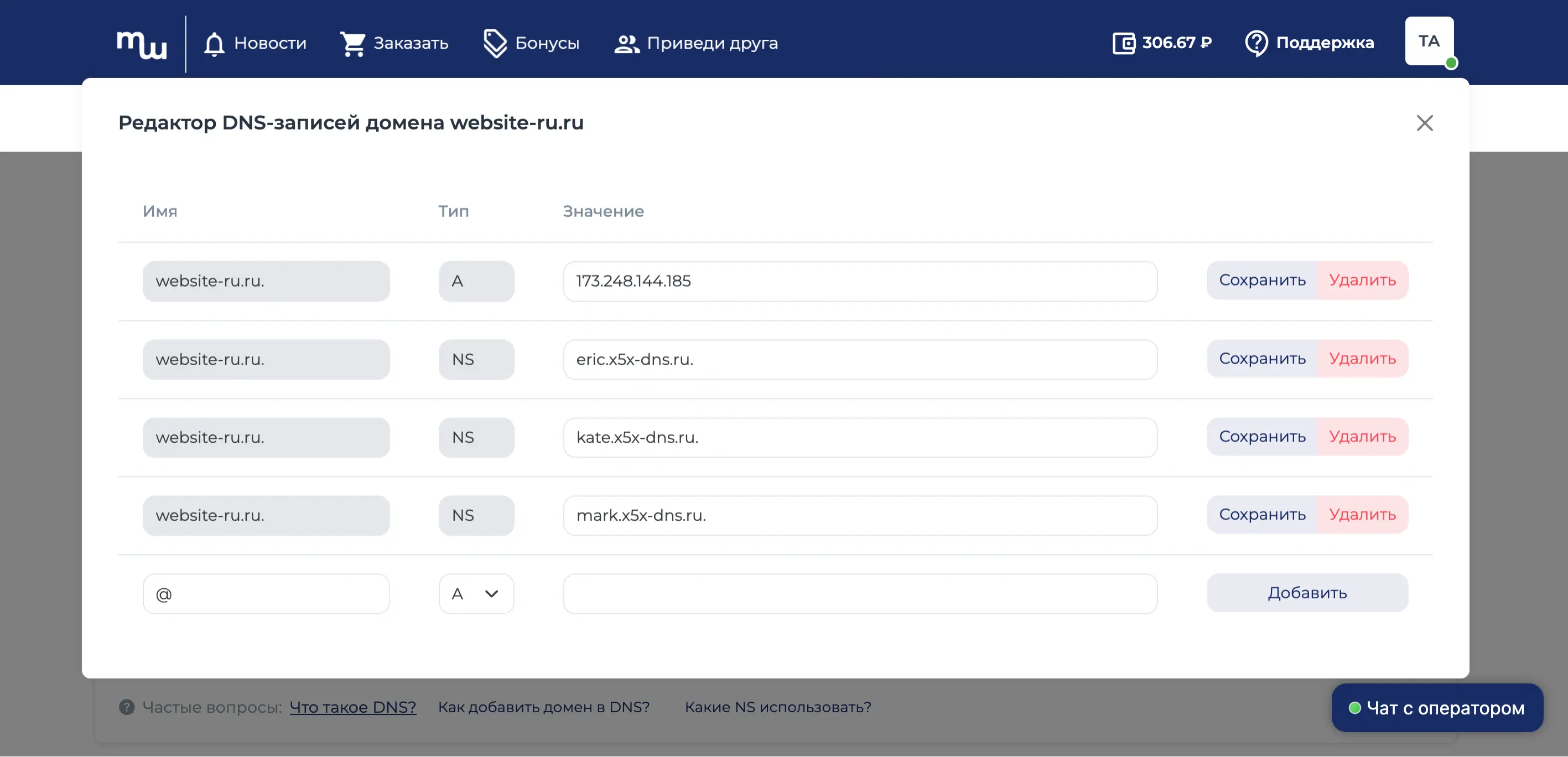Focus the kate.x5x-dns.ru. value field
The image size is (1568, 757).
[859, 437]
